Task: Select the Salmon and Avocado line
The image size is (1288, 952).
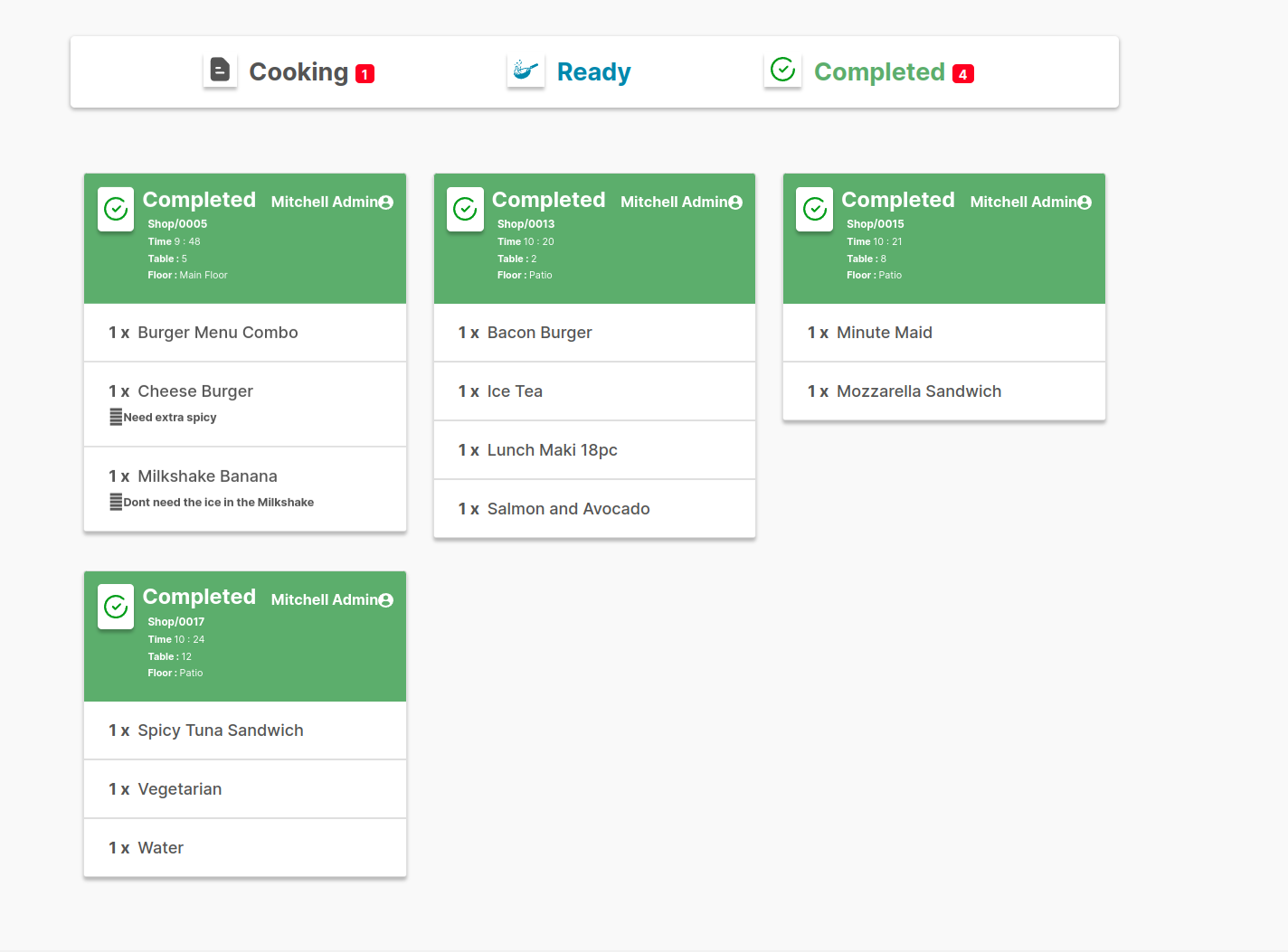Action: 594,509
